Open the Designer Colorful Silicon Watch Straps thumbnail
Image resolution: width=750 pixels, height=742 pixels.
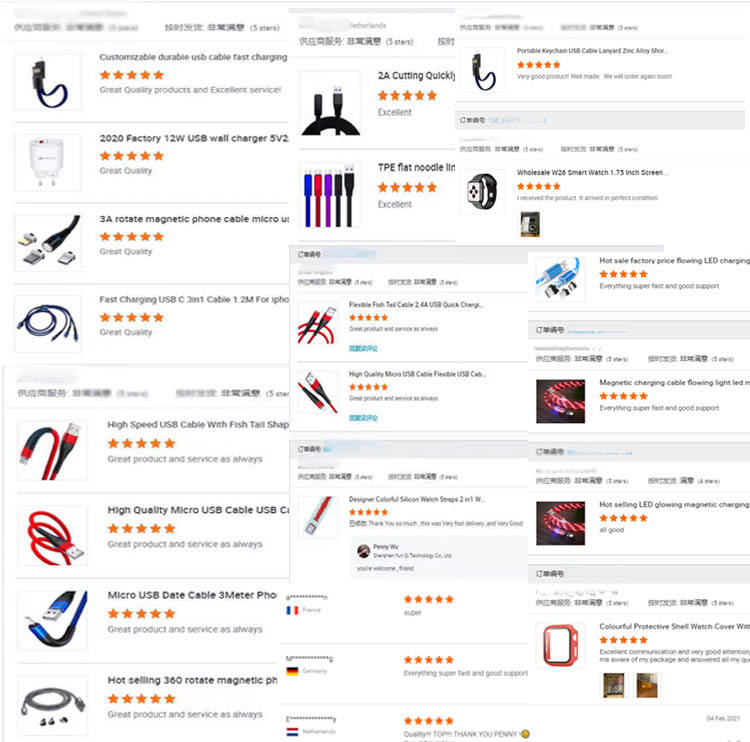tap(318, 518)
